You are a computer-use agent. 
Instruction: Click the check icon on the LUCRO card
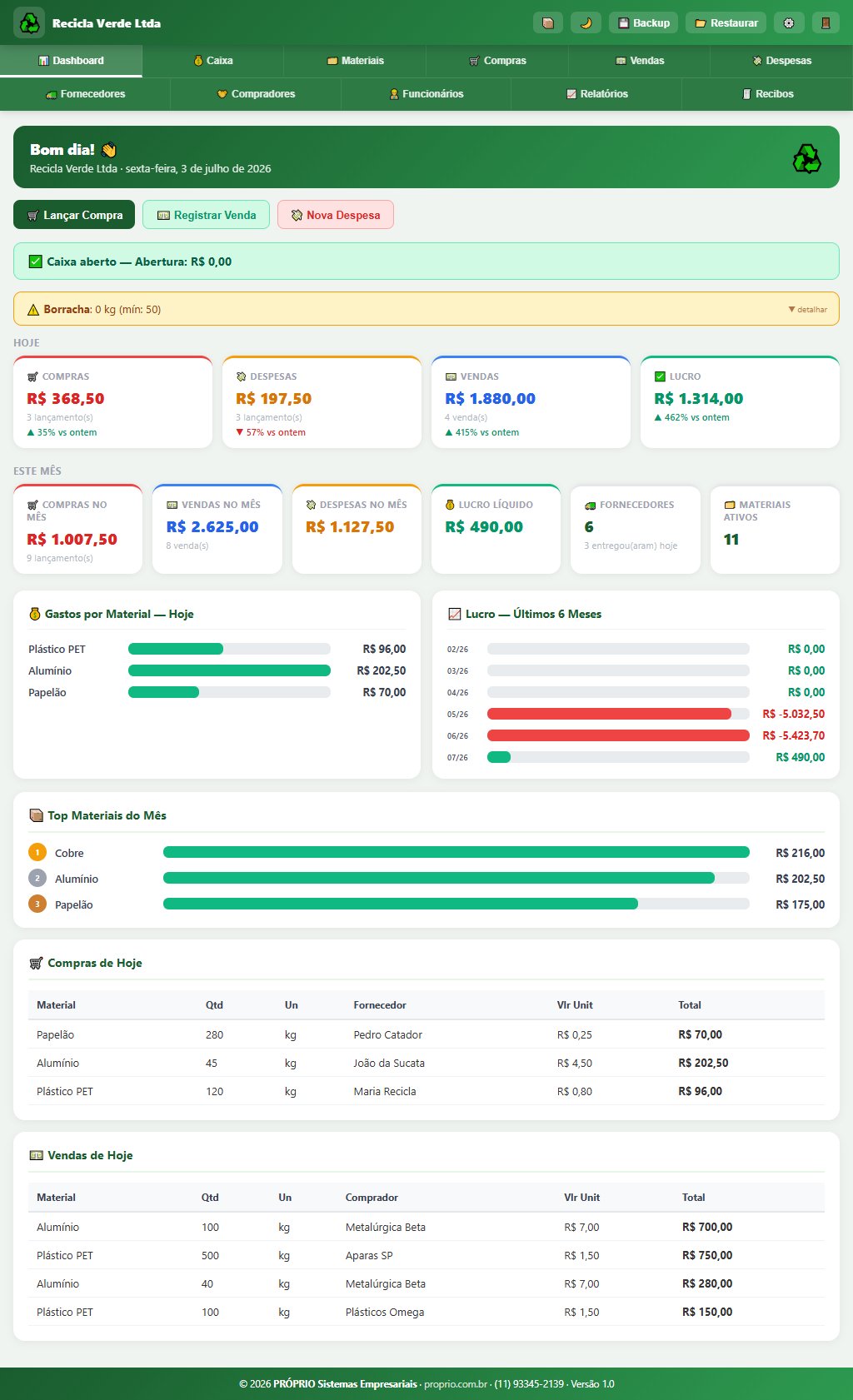click(660, 376)
